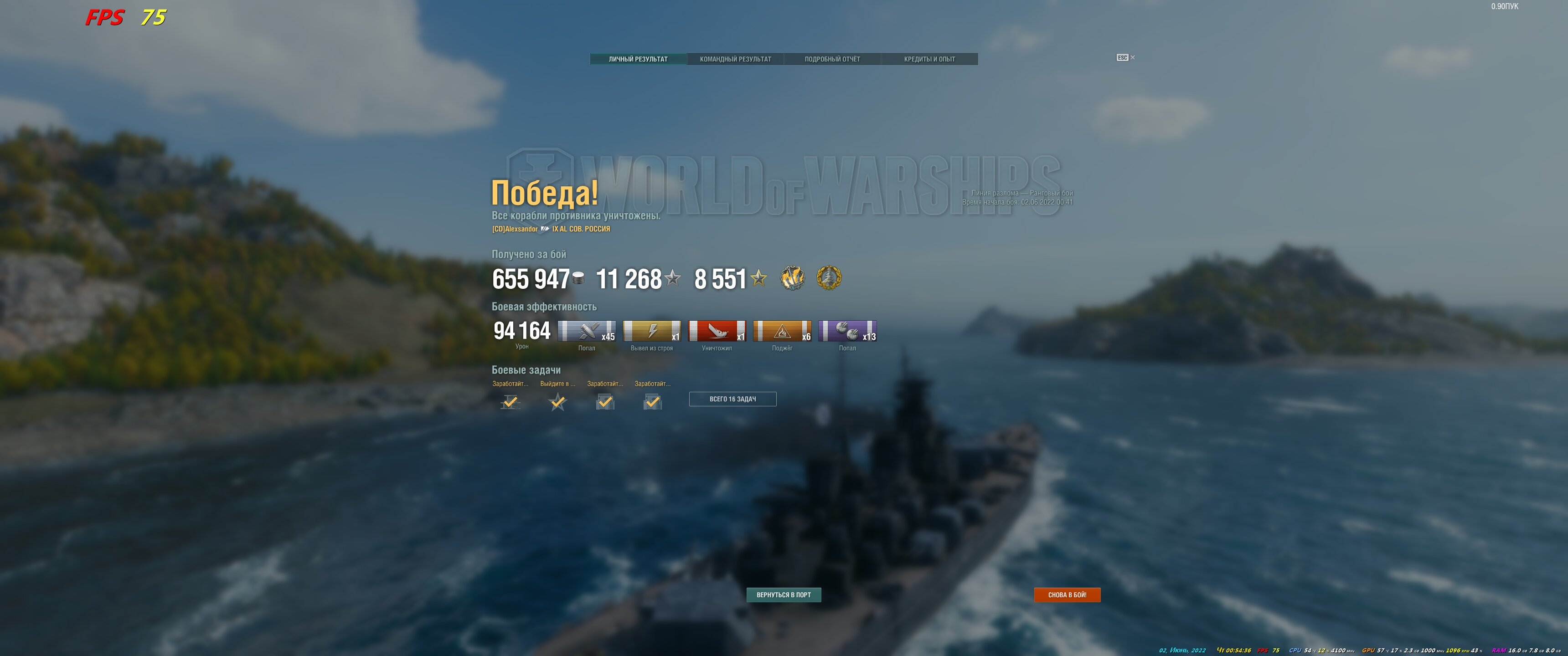The width and height of the screenshot is (1568, 656).
Task: Select the flaming anchor achievement medal
Action: point(793,278)
